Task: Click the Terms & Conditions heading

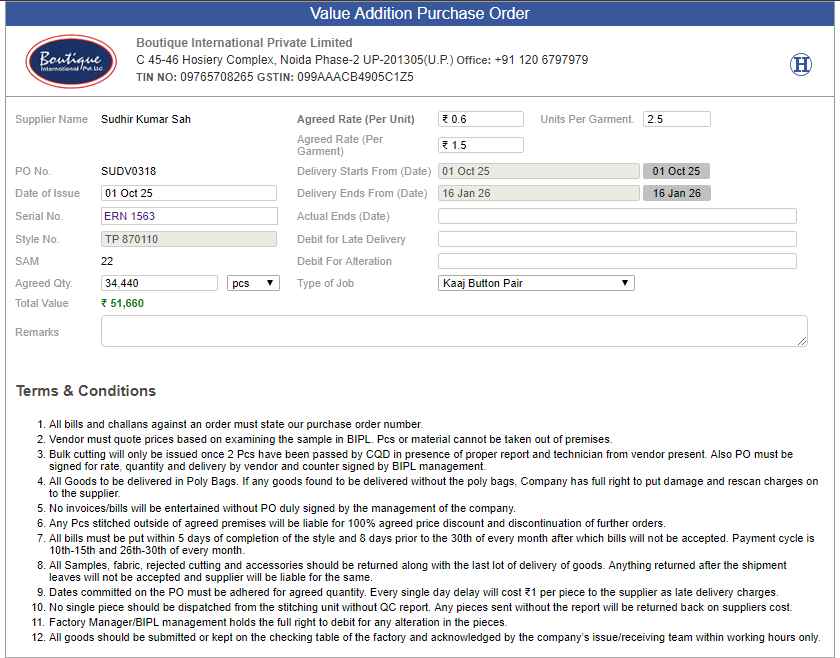Action: [x=86, y=391]
